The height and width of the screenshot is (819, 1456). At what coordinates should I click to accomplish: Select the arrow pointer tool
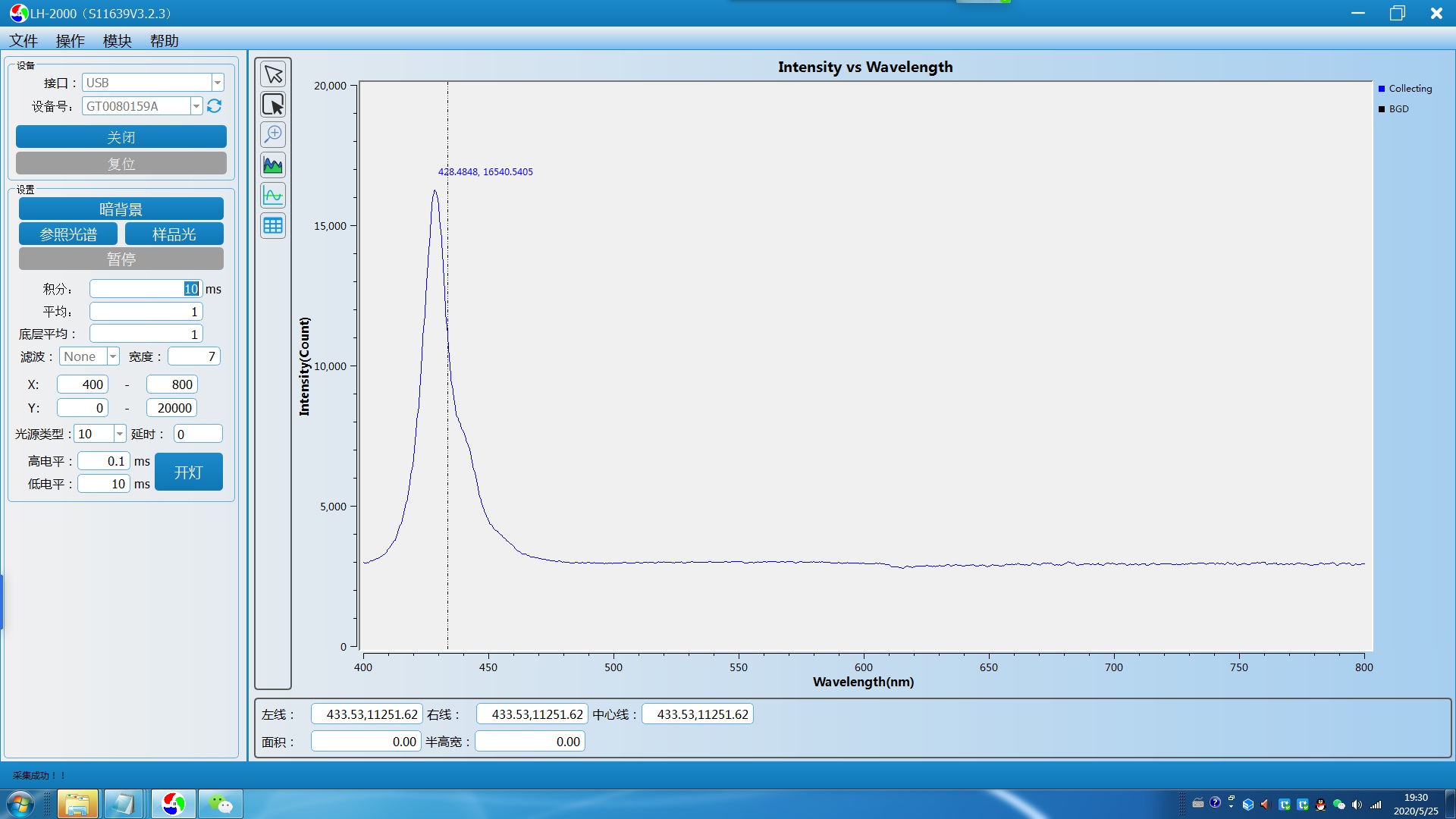[x=273, y=74]
